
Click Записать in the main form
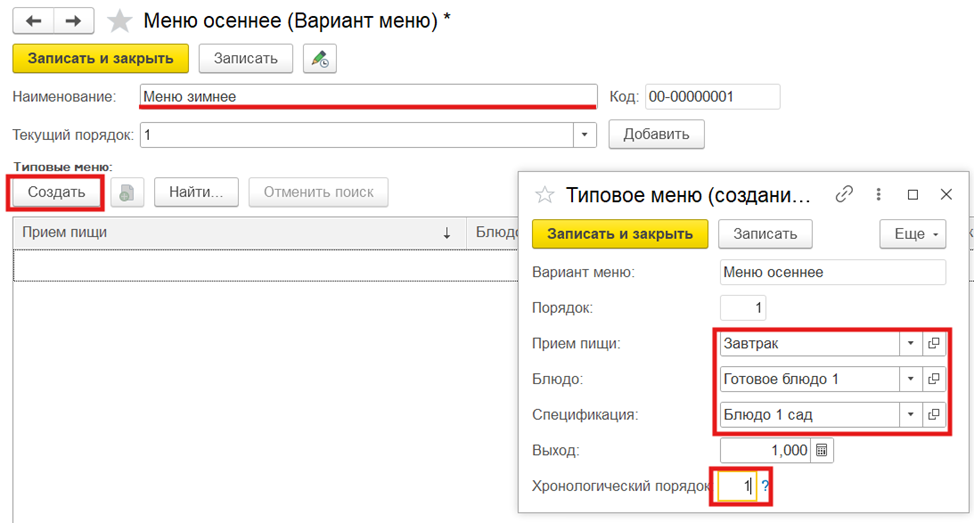[246, 58]
